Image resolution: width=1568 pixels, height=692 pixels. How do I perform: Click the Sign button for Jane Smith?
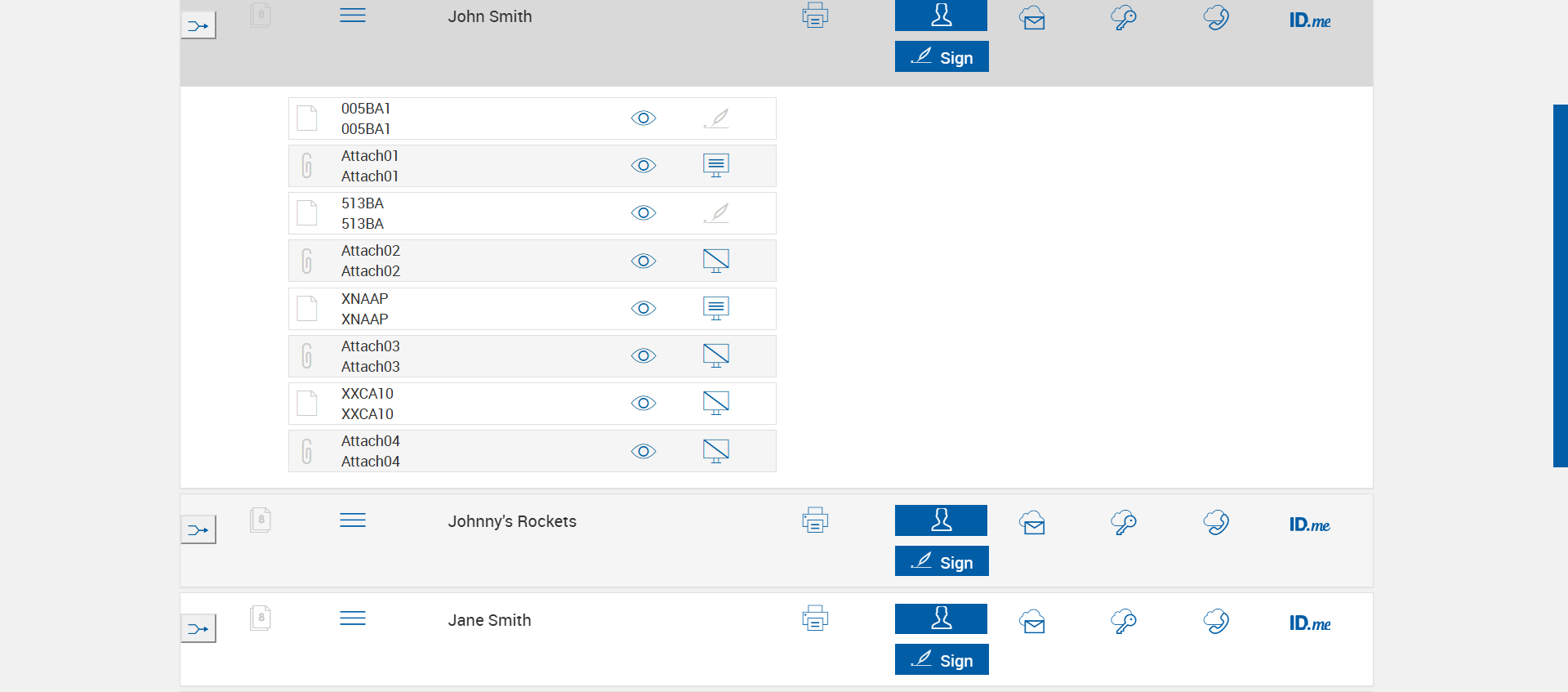click(942, 659)
